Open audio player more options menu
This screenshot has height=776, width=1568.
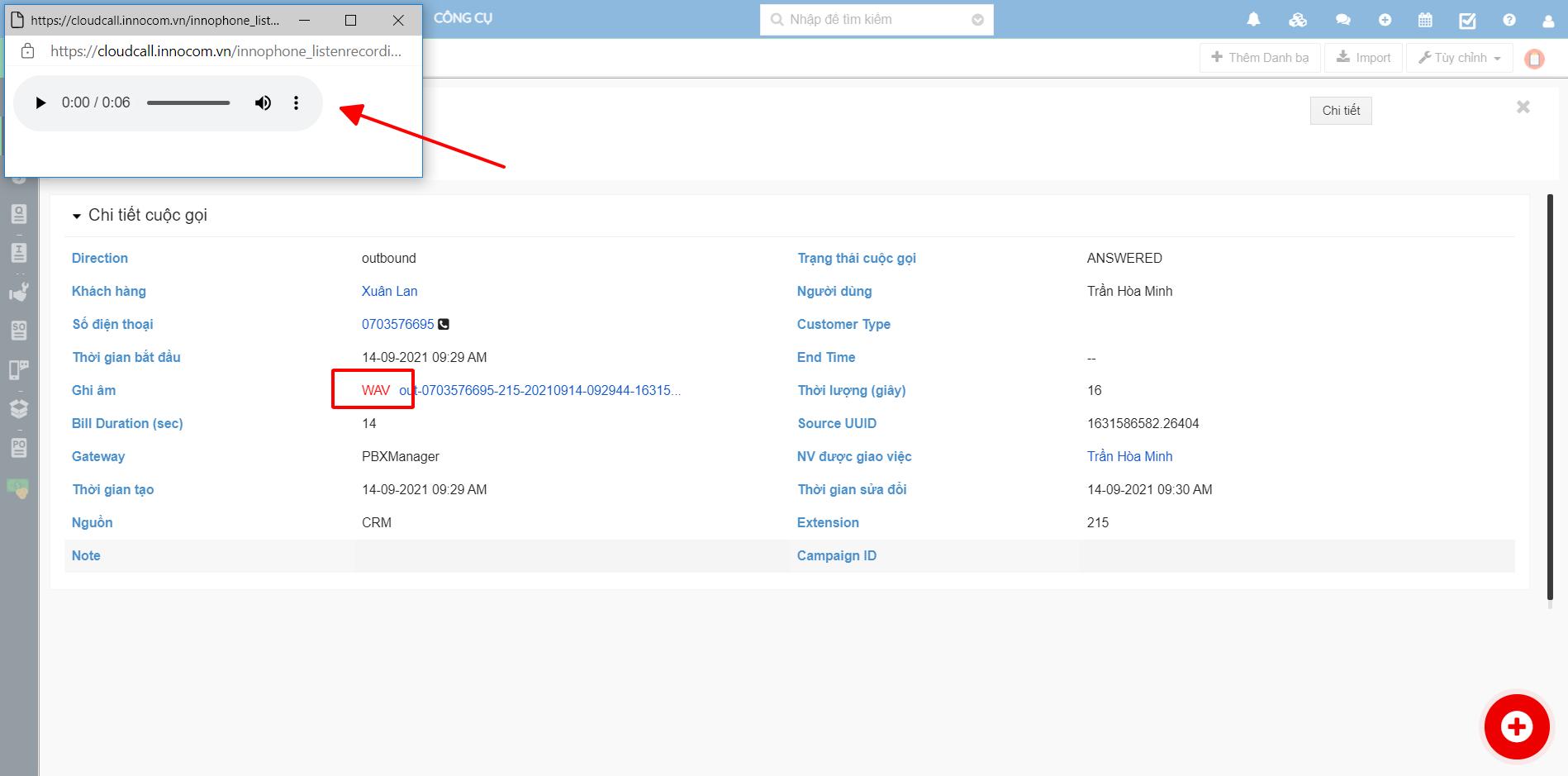pos(296,103)
